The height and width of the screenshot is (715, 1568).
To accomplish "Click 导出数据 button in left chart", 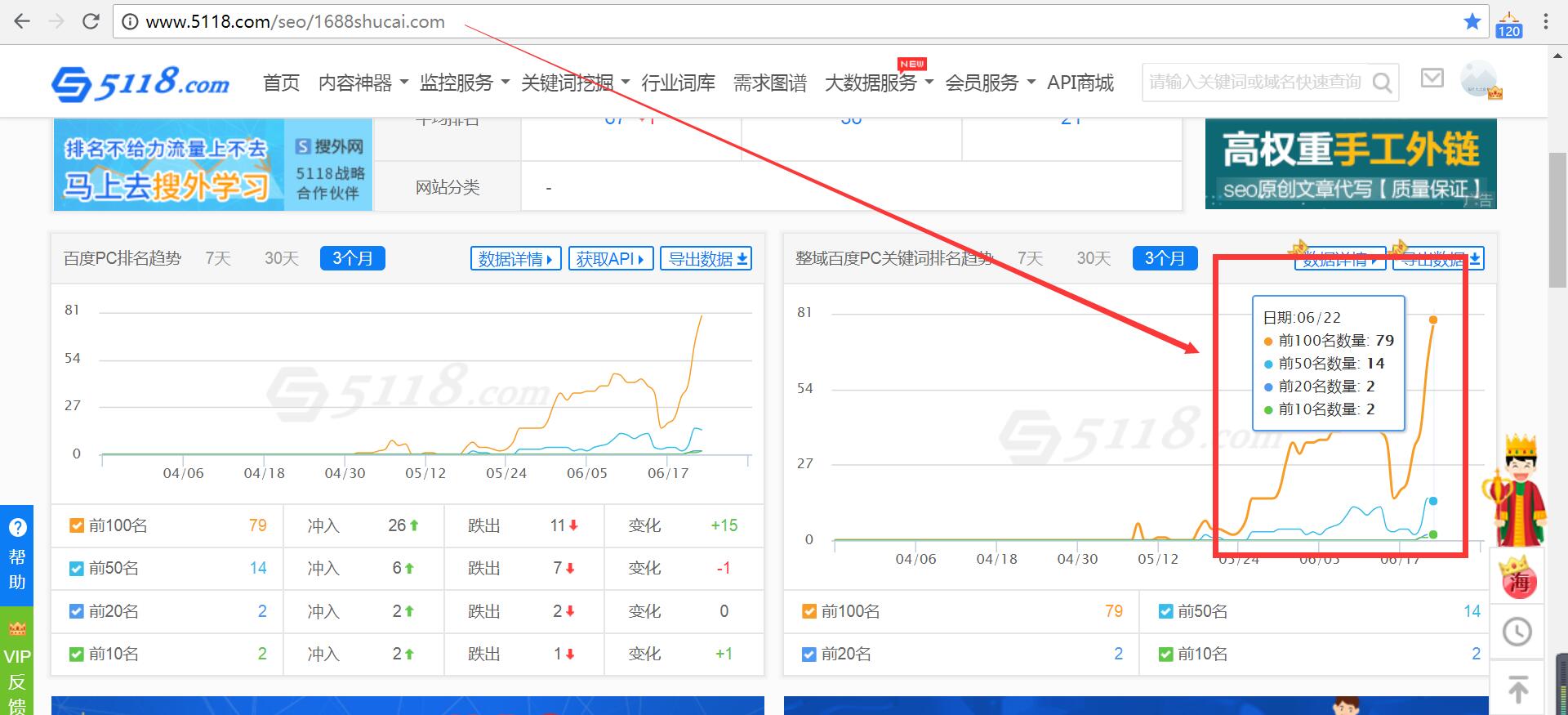I will click(x=706, y=258).
